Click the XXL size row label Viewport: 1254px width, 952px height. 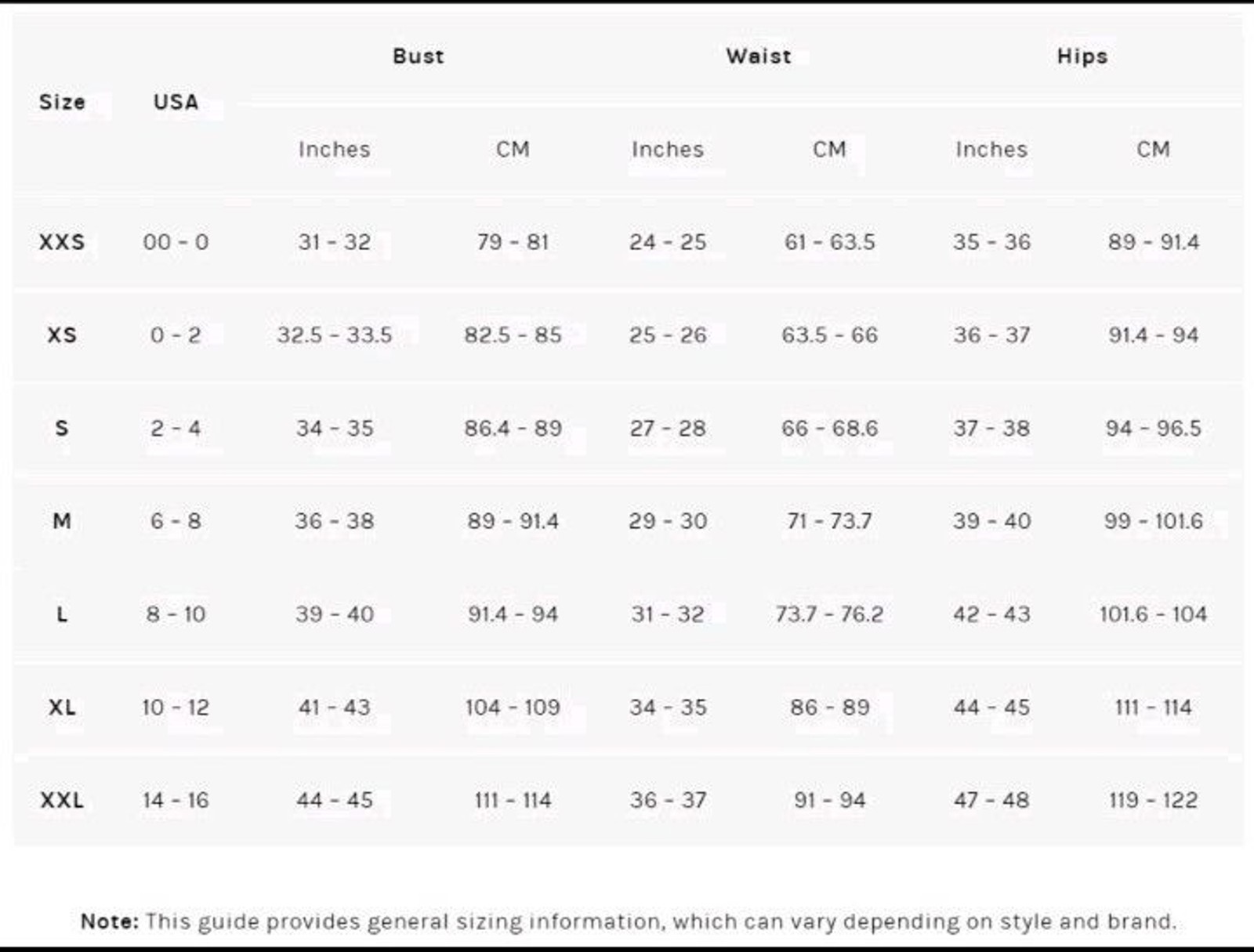[x=62, y=800]
